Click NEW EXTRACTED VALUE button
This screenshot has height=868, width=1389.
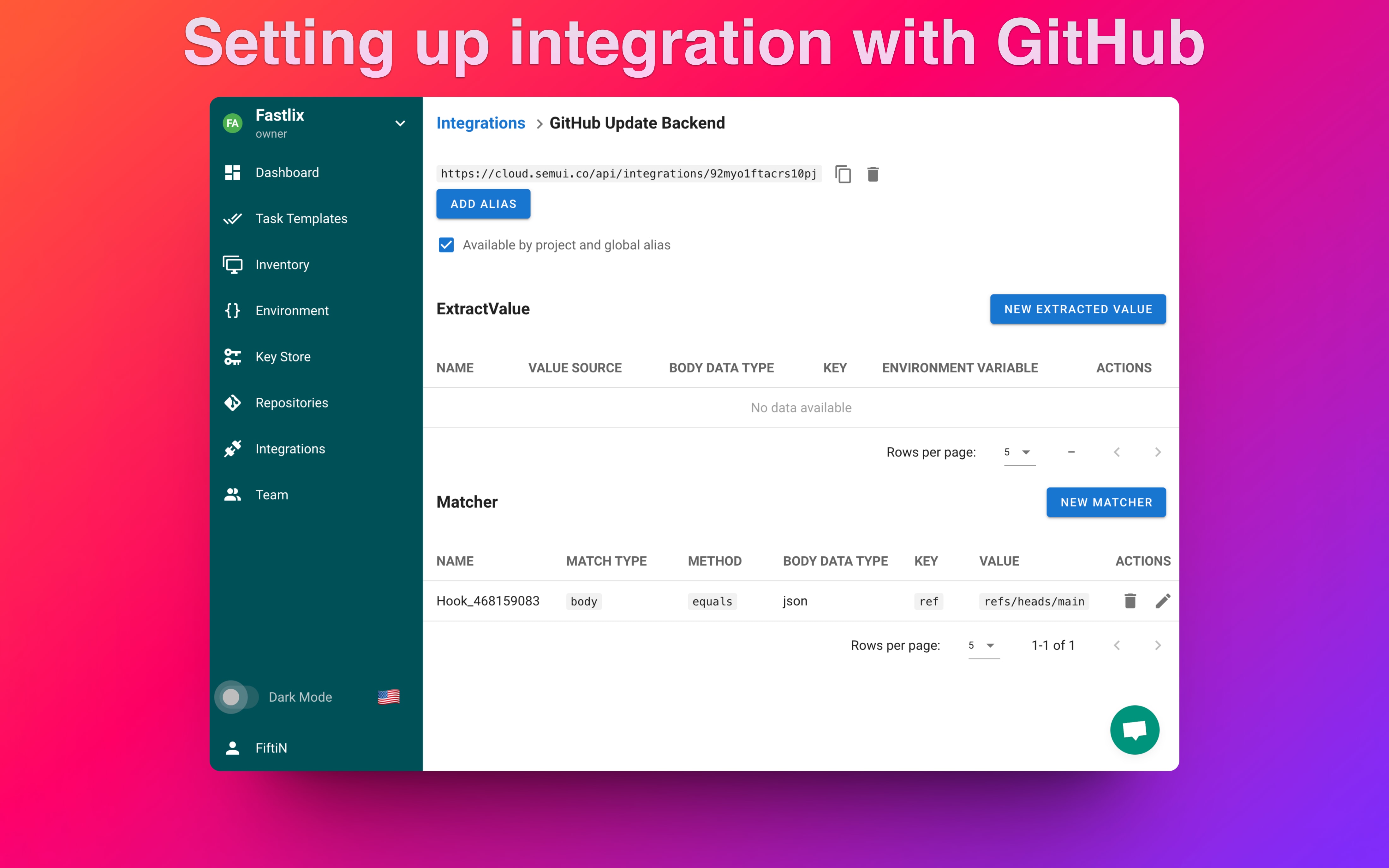pyautogui.click(x=1078, y=309)
